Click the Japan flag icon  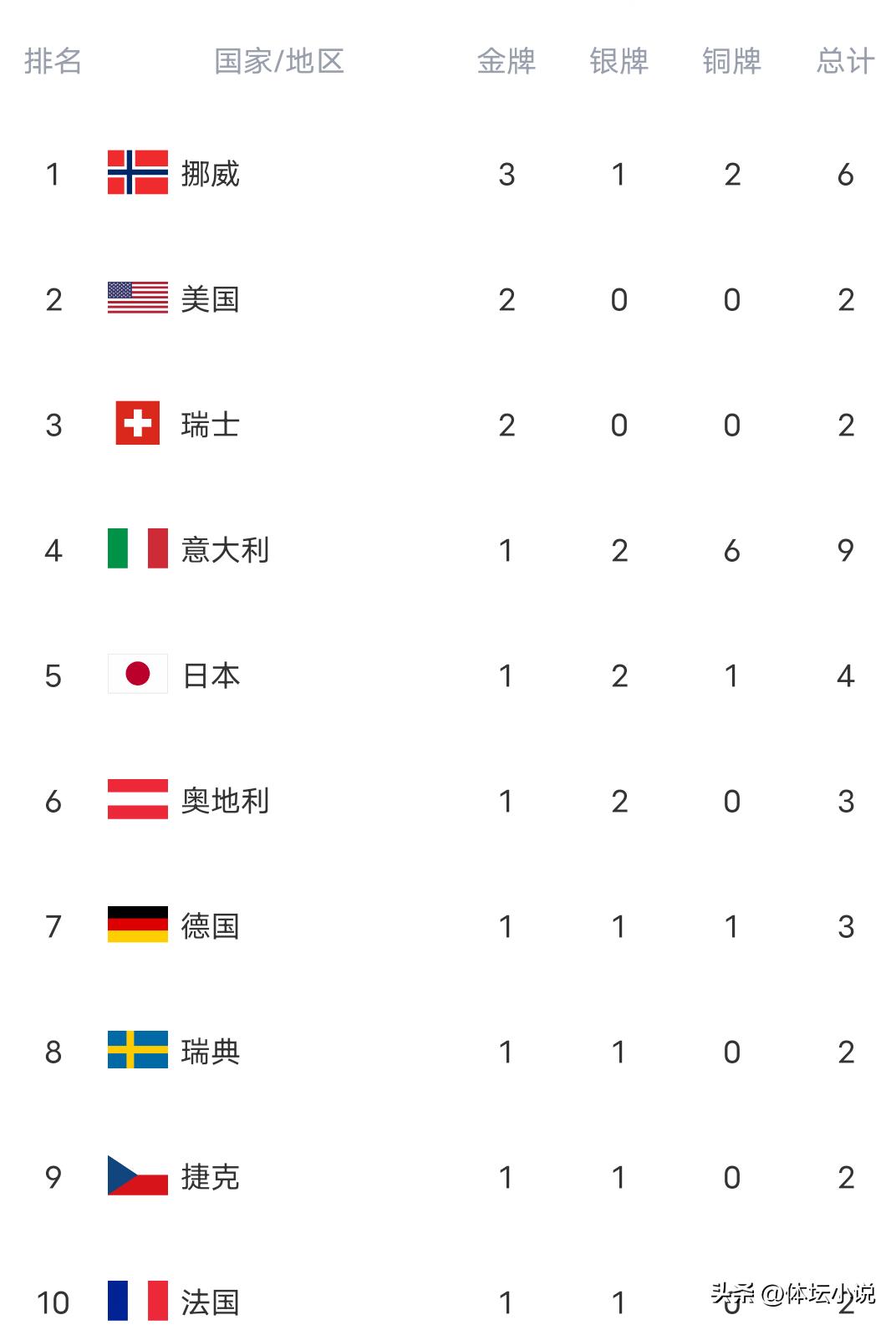(138, 674)
